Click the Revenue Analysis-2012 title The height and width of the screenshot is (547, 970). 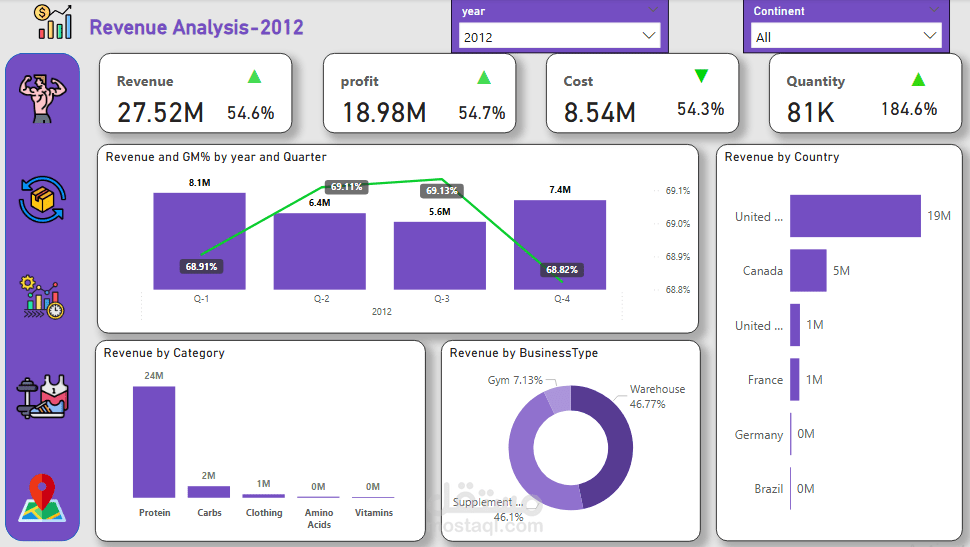point(197,27)
